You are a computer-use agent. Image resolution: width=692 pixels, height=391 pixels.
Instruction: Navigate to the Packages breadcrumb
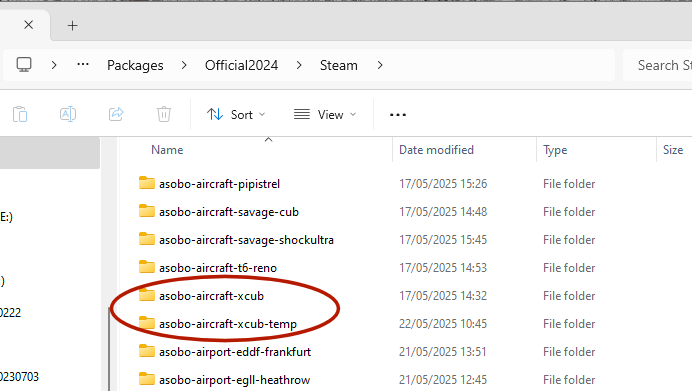(x=135, y=65)
